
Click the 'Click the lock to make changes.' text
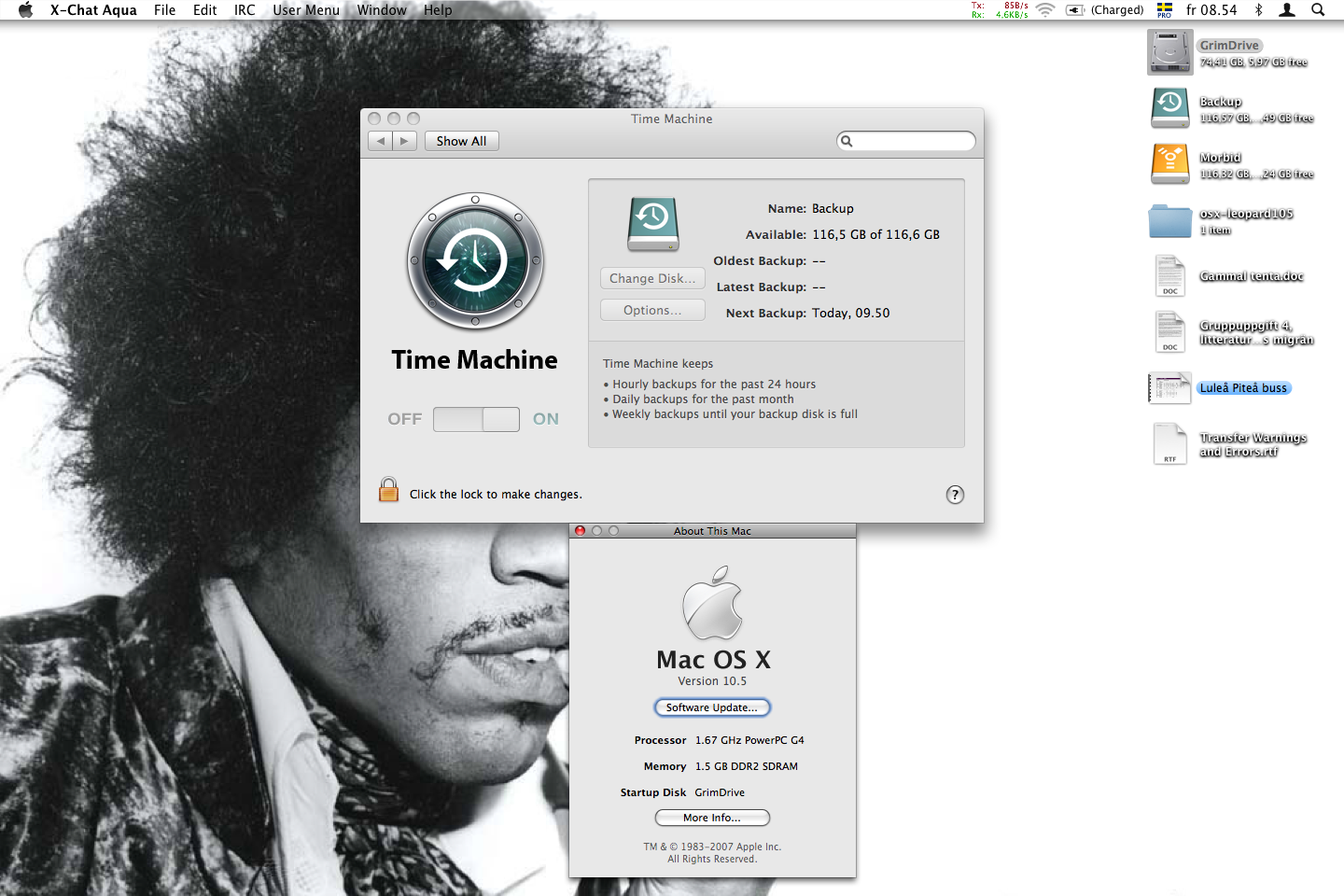pos(496,495)
